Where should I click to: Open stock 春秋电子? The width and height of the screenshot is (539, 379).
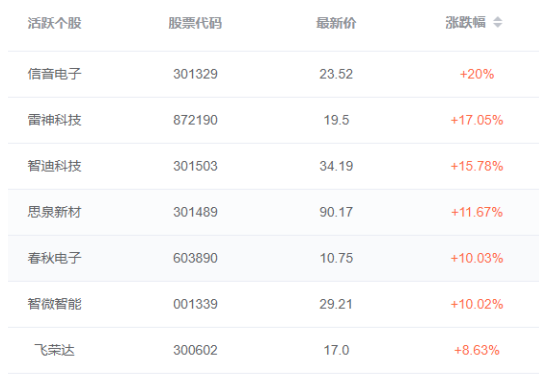tap(54, 258)
